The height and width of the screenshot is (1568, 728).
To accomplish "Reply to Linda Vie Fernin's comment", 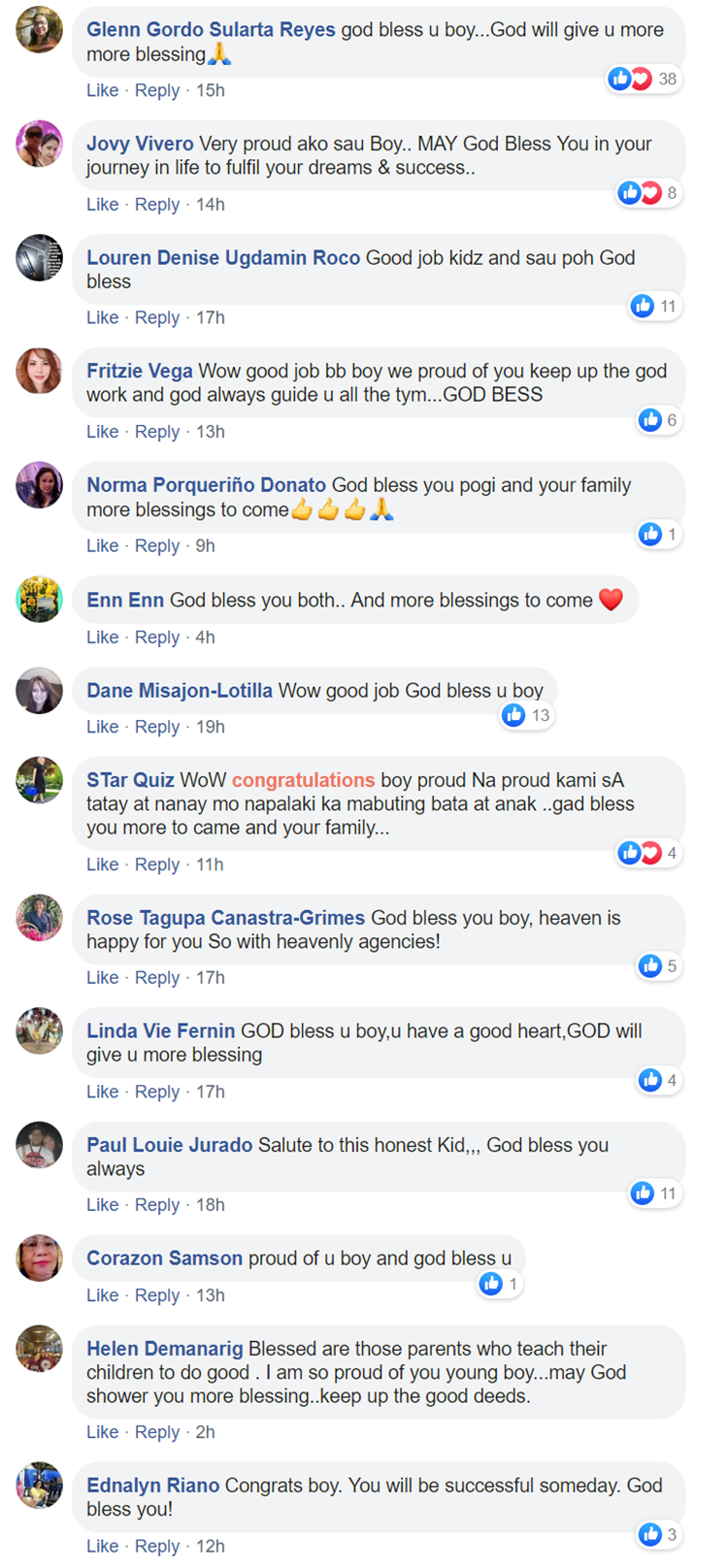I will (157, 1092).
